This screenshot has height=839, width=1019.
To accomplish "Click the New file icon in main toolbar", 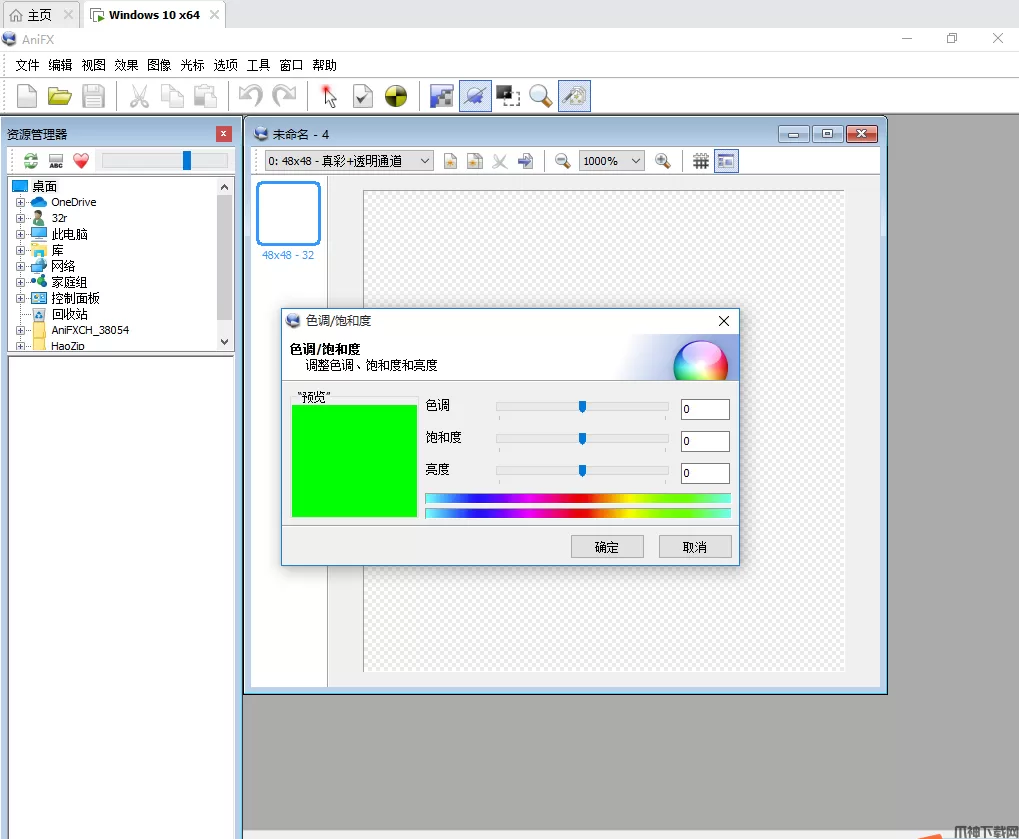I will 27,96.
